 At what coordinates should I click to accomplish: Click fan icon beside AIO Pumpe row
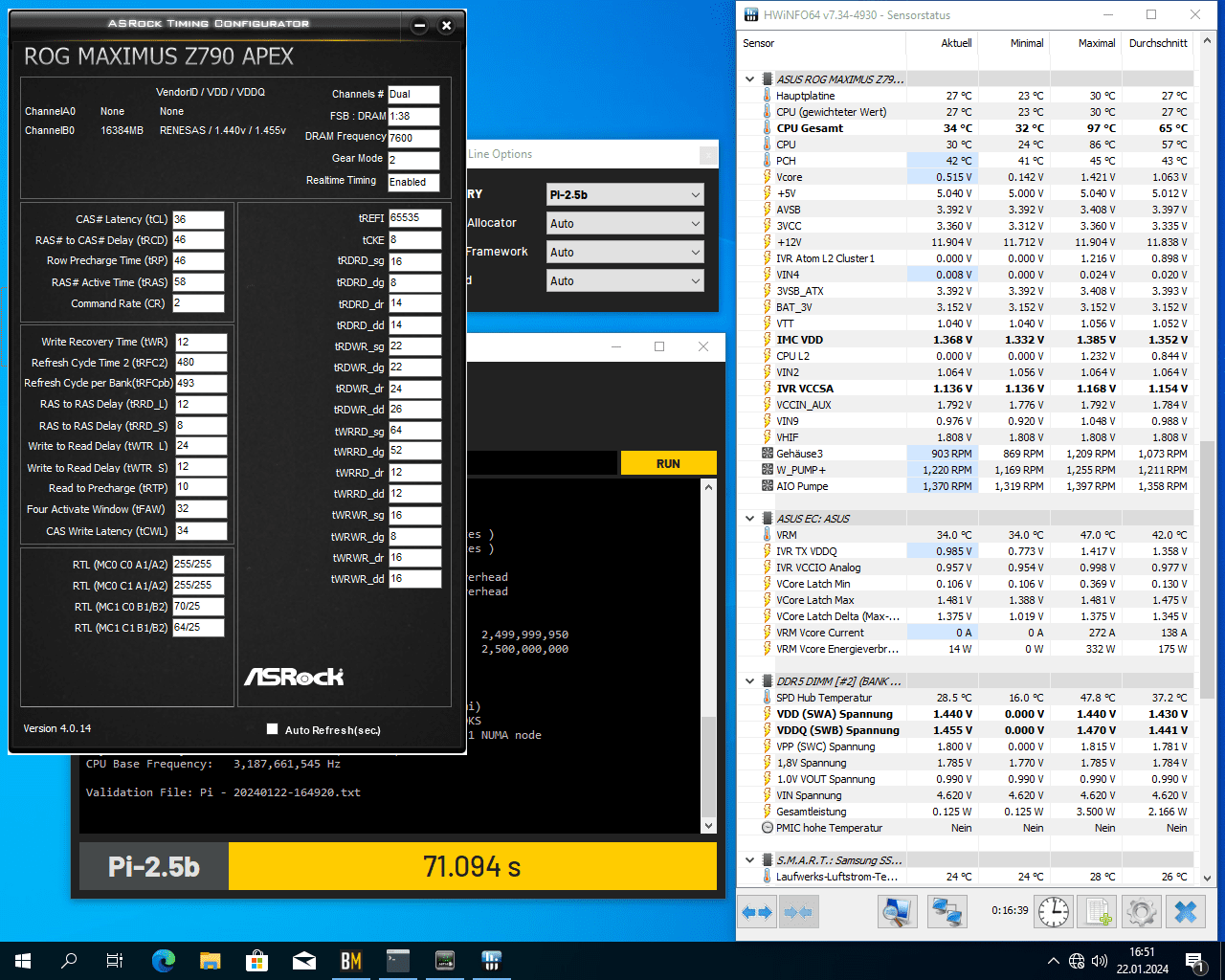pyautogui.click(x=767, y=486)
